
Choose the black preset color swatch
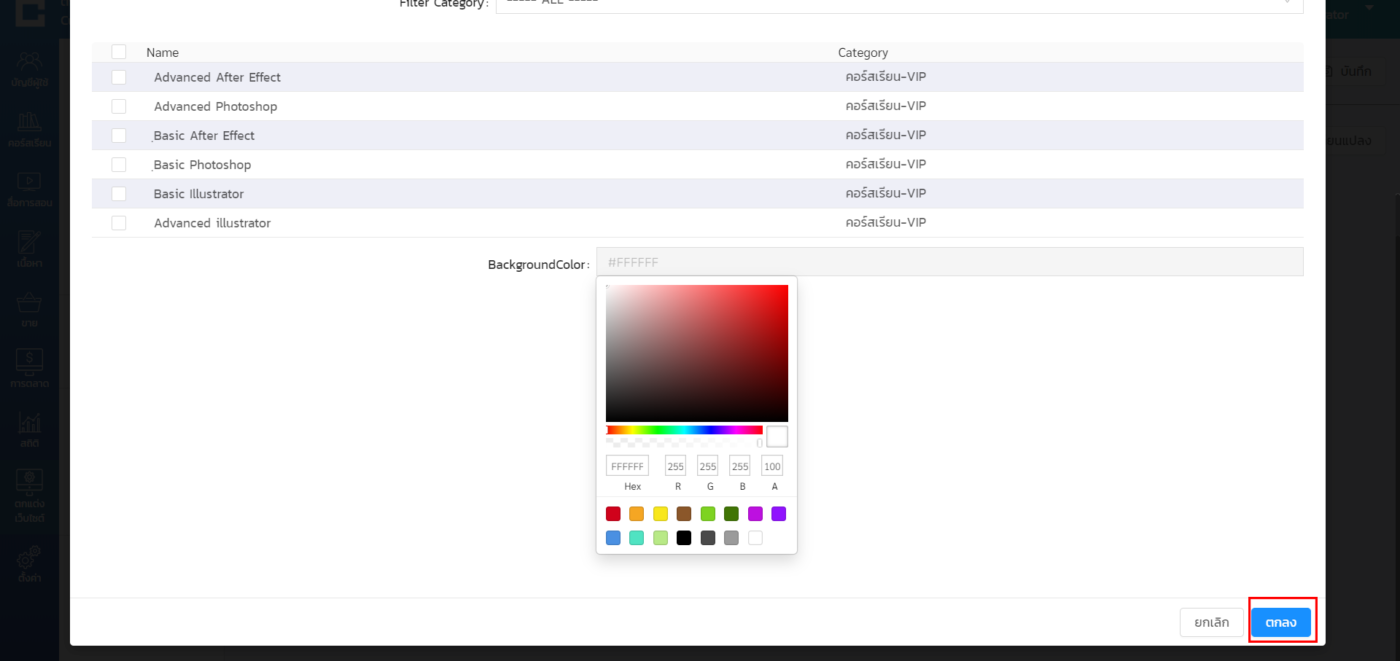684,538
